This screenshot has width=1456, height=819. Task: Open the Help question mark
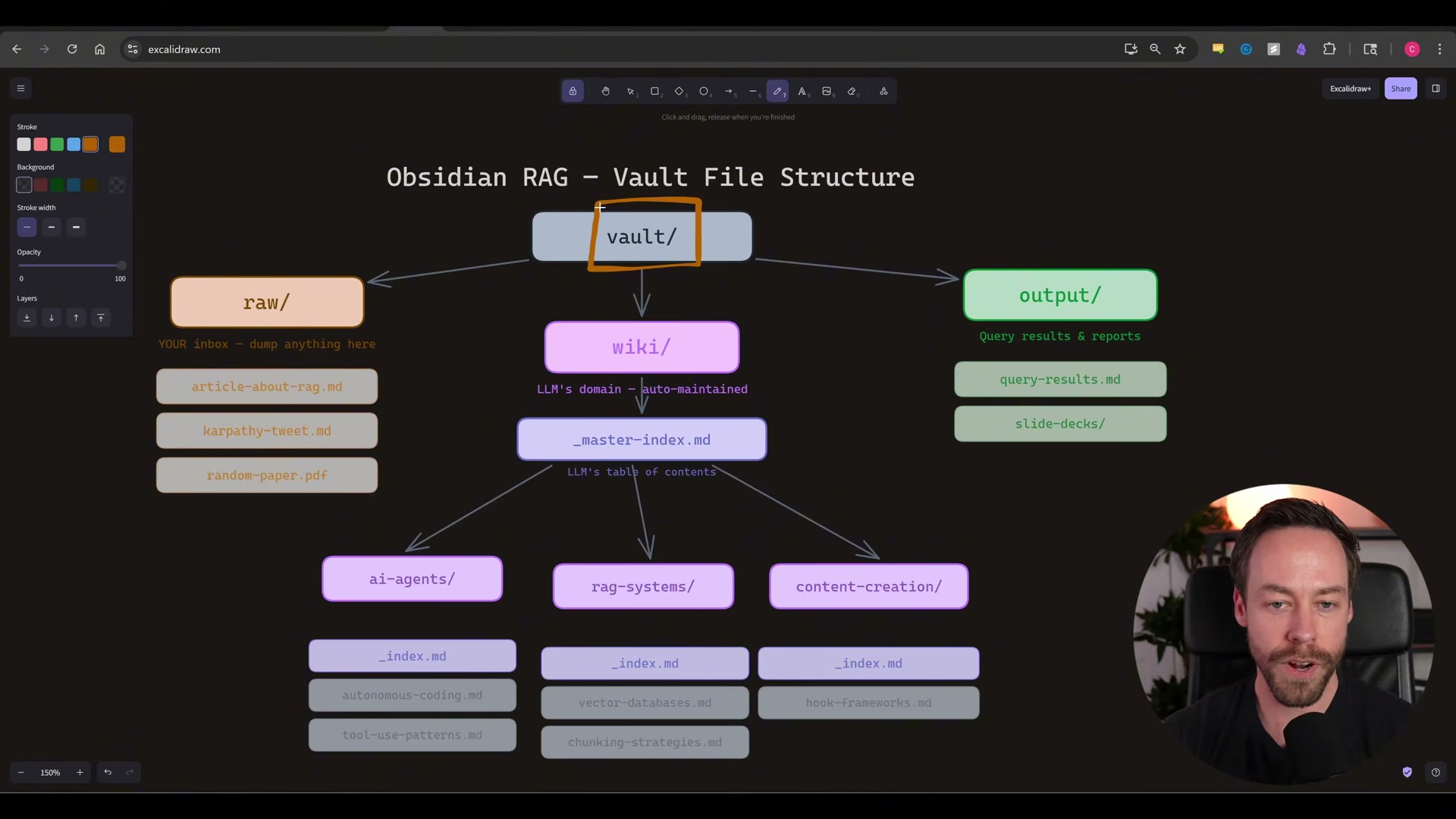pyautogui.click(x=1436, y=773)
